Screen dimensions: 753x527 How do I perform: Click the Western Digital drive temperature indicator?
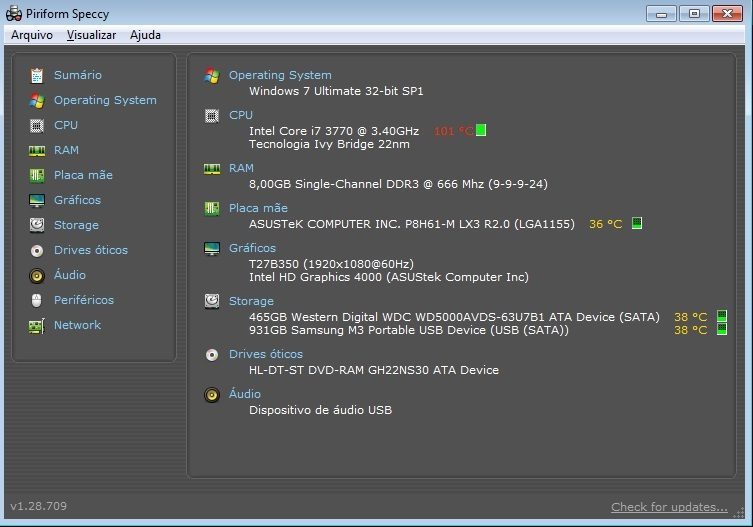tap(722, 316)
